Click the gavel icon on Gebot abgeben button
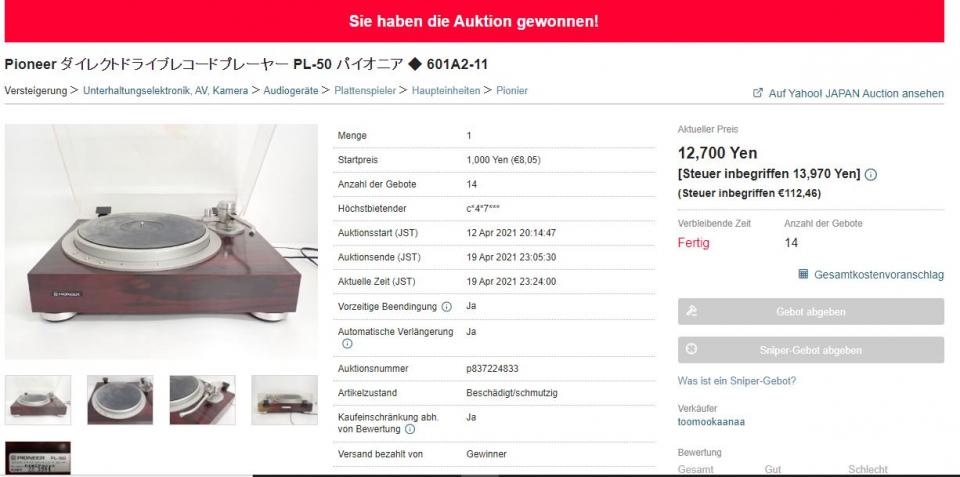Viewport: 960px width, 477px height. (x=692, y=312)
